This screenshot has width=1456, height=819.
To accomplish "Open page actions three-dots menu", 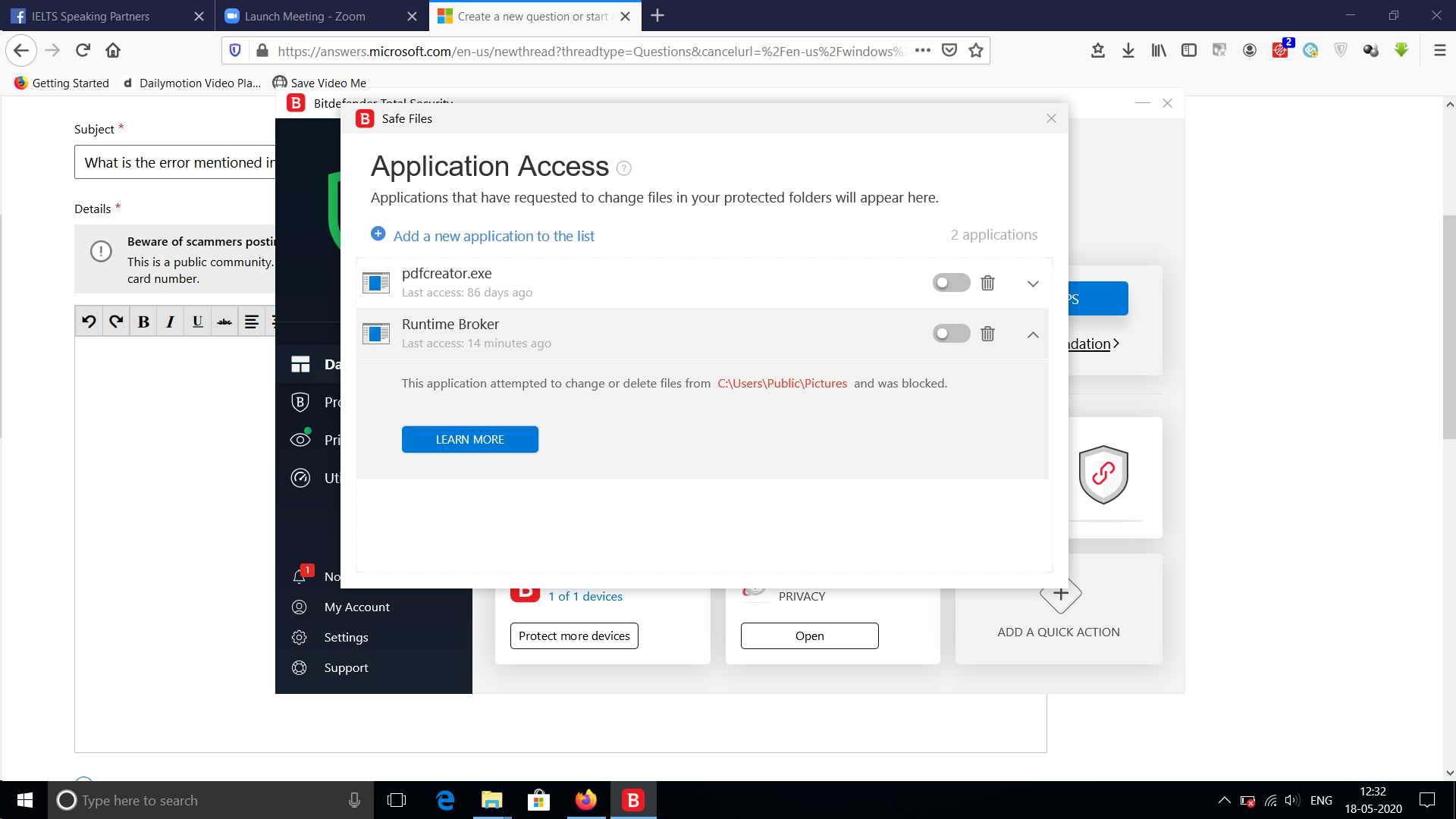I will click(923, 51).
